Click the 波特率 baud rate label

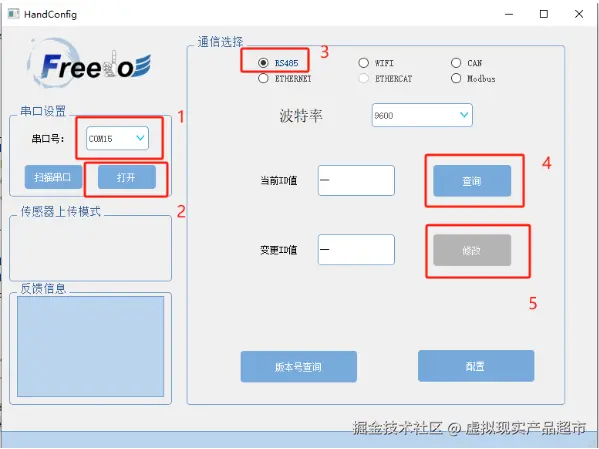point(301,115)
